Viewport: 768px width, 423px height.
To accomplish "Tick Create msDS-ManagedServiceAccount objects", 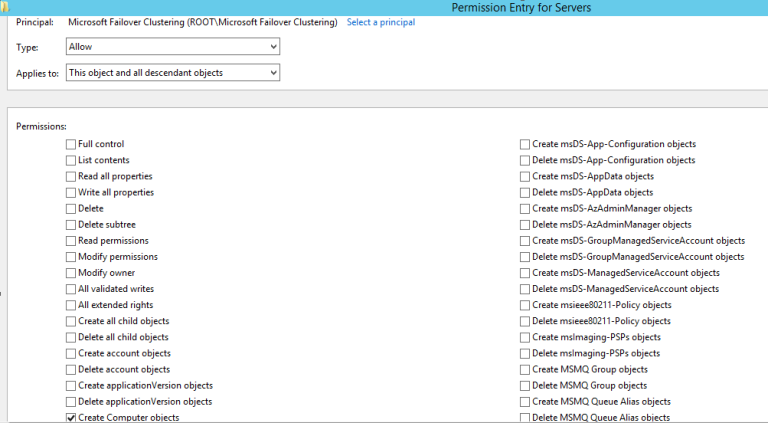I will tap(525, 273).
